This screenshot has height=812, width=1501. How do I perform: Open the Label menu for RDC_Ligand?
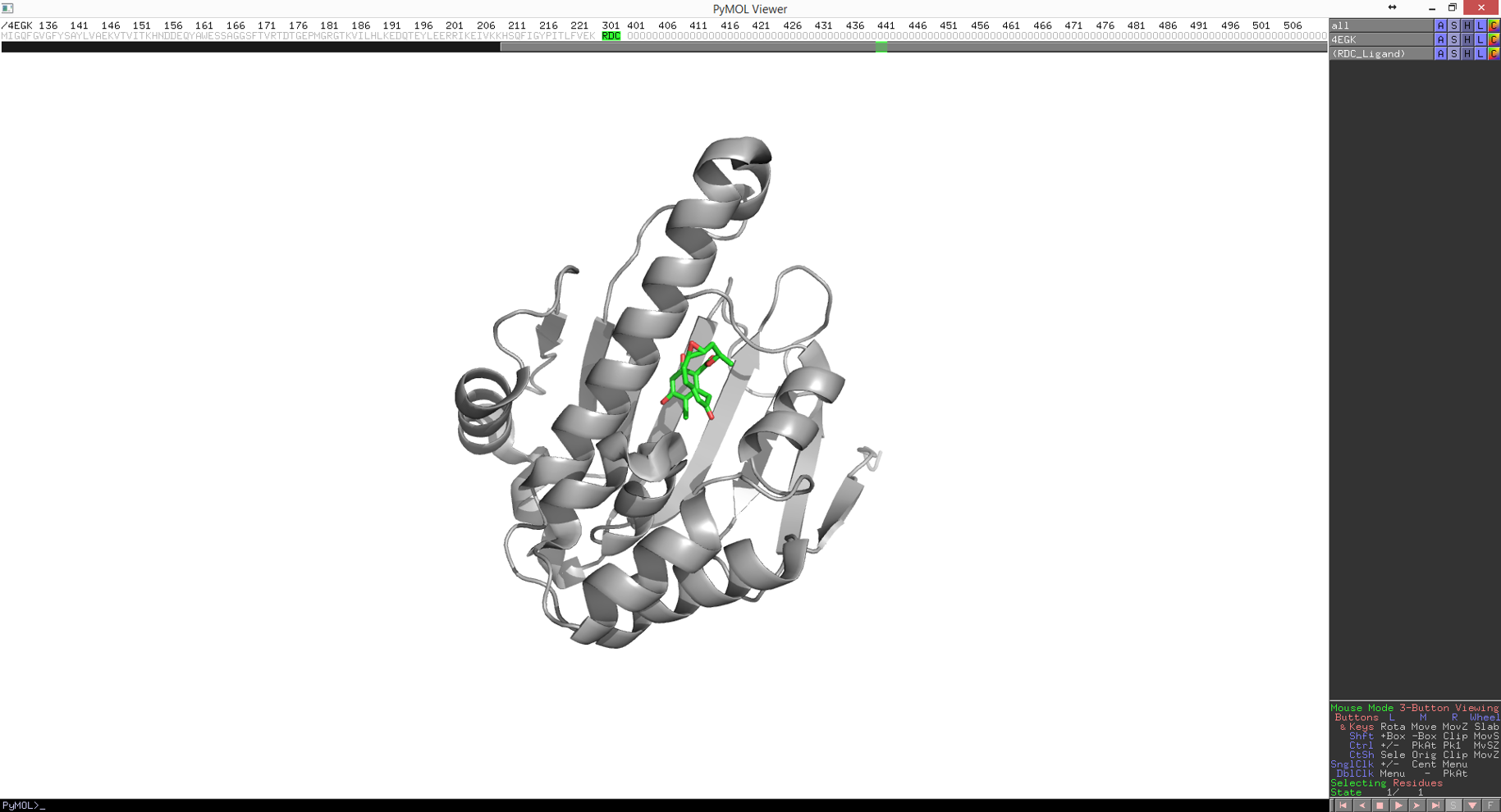pos(1480,53)
